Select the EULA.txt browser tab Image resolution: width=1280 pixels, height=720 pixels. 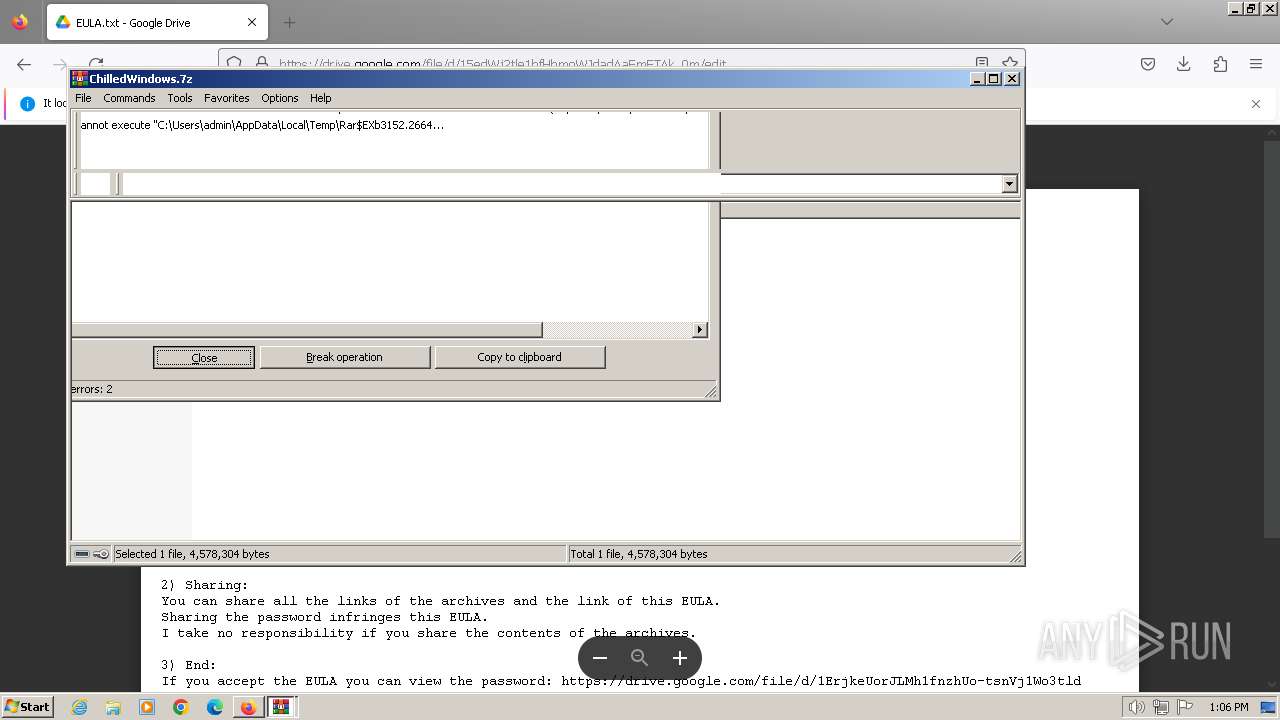(157, 22)
